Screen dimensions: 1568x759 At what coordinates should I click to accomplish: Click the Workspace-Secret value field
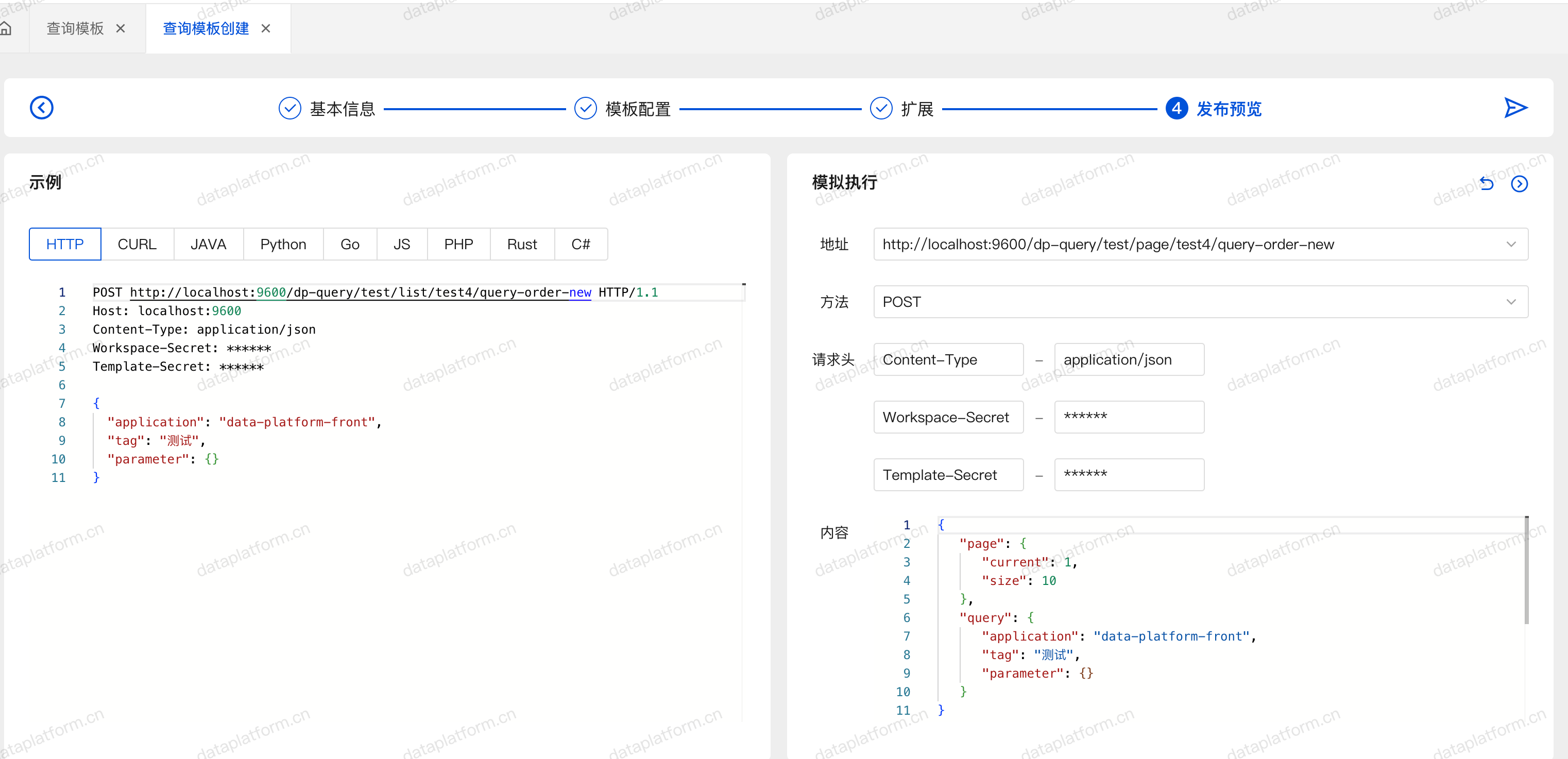coord(1129,417)
